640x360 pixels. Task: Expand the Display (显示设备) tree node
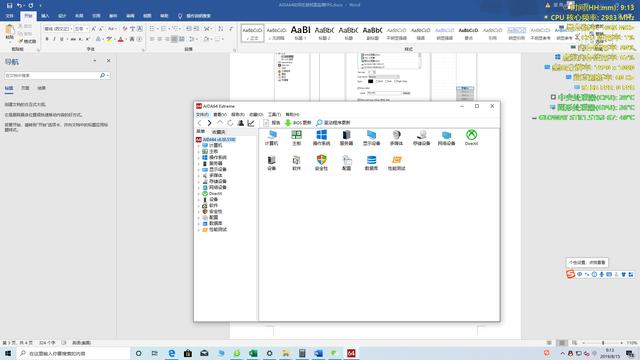[x=199, y=169]
